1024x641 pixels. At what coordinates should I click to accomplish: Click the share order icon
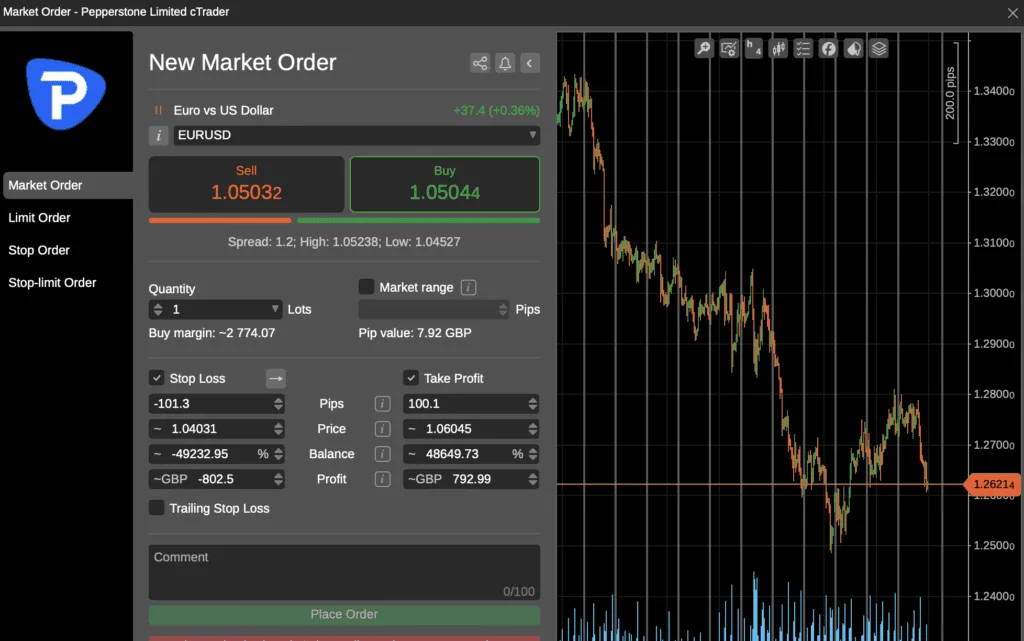pos(479,62)
